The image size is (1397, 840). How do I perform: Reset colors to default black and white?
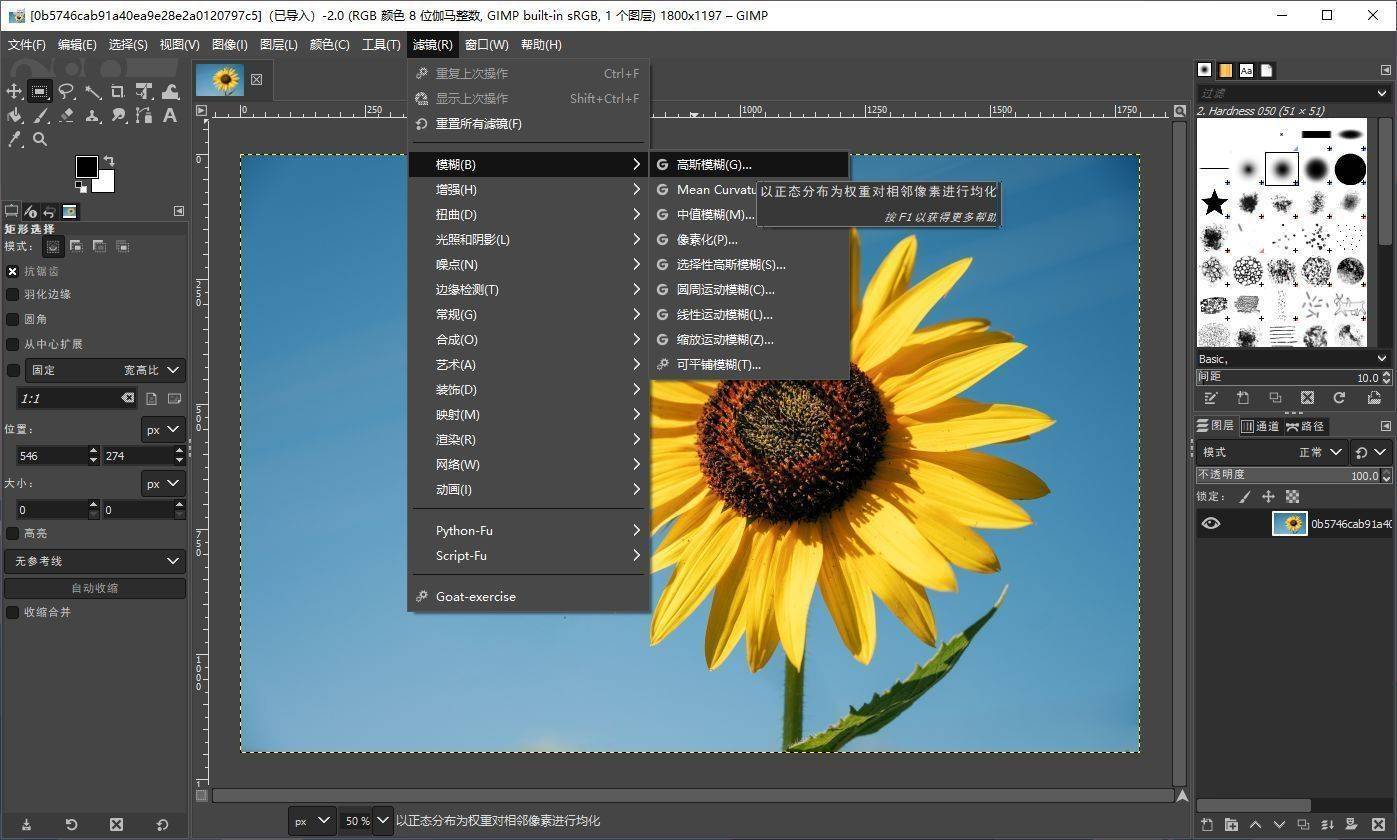click(80, 185)
